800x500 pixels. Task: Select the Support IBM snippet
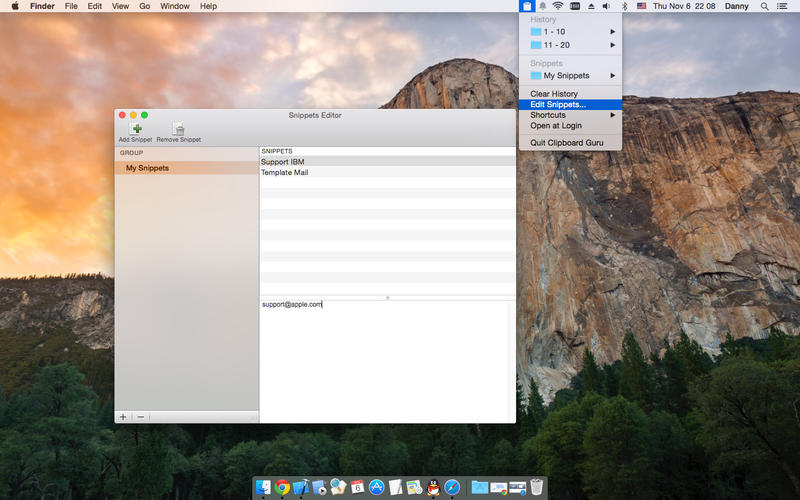pyautogui.click(x=388, y=162)
